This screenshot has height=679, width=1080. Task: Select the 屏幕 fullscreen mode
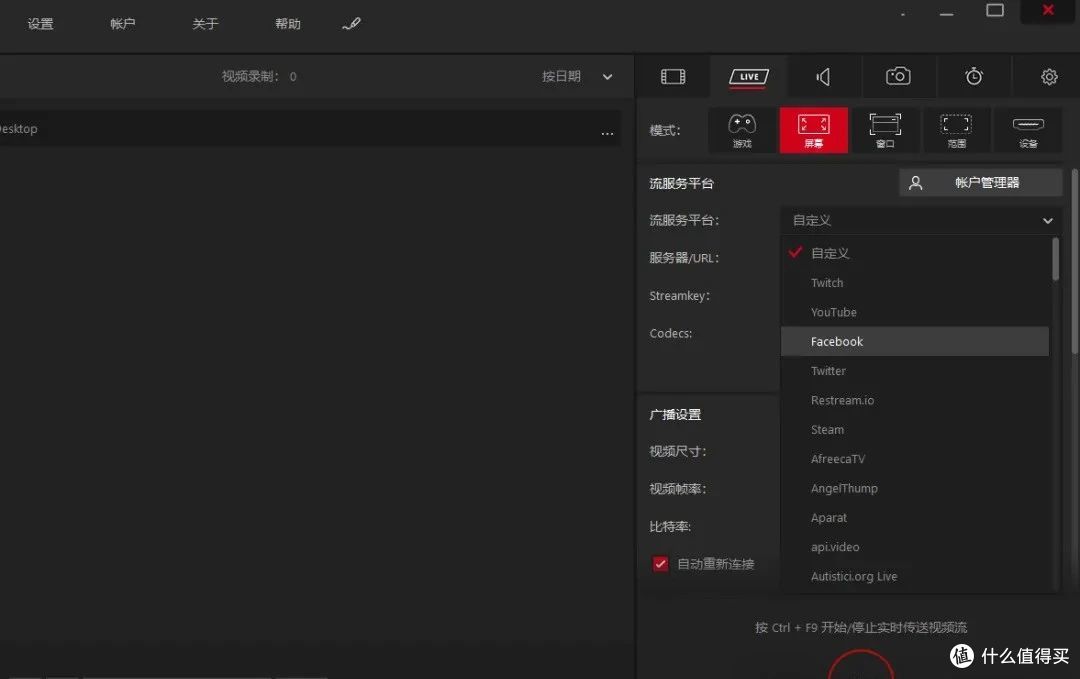[813, 130]
